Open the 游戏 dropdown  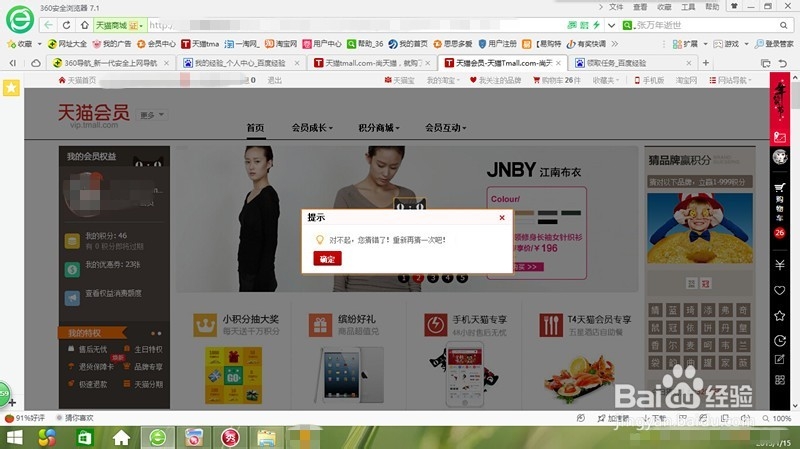point(731,44)
